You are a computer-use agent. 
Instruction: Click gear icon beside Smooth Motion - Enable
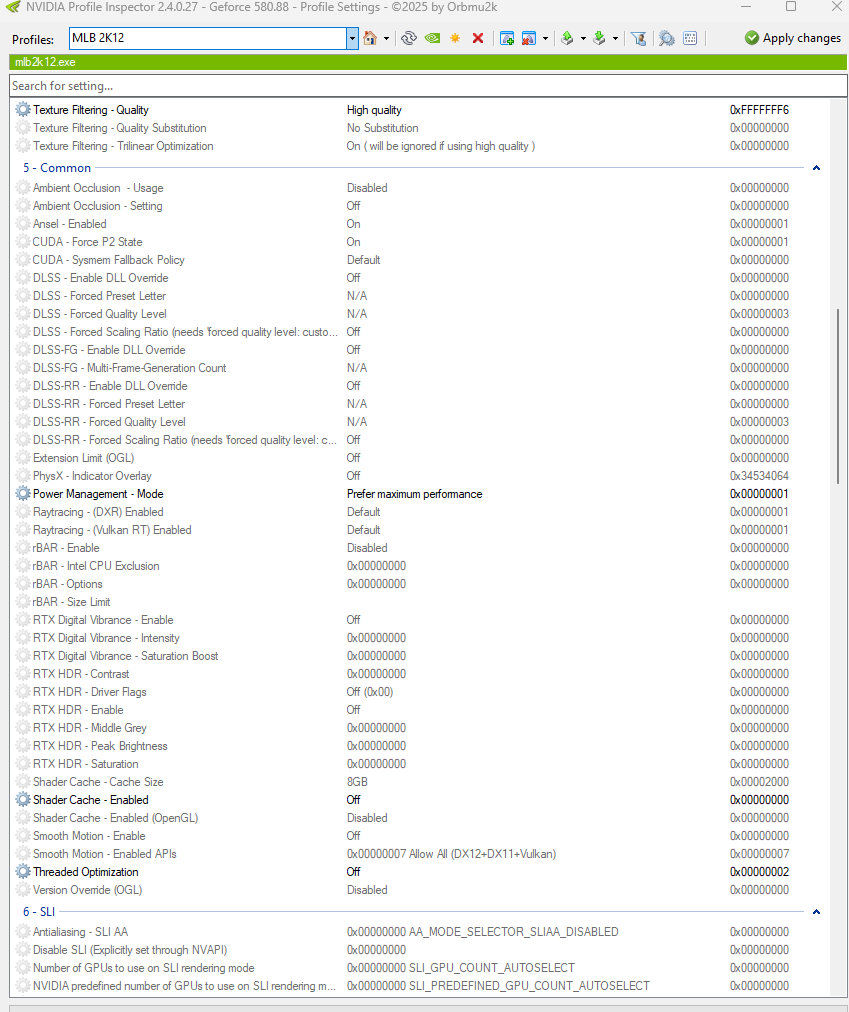tap(23, 836)
